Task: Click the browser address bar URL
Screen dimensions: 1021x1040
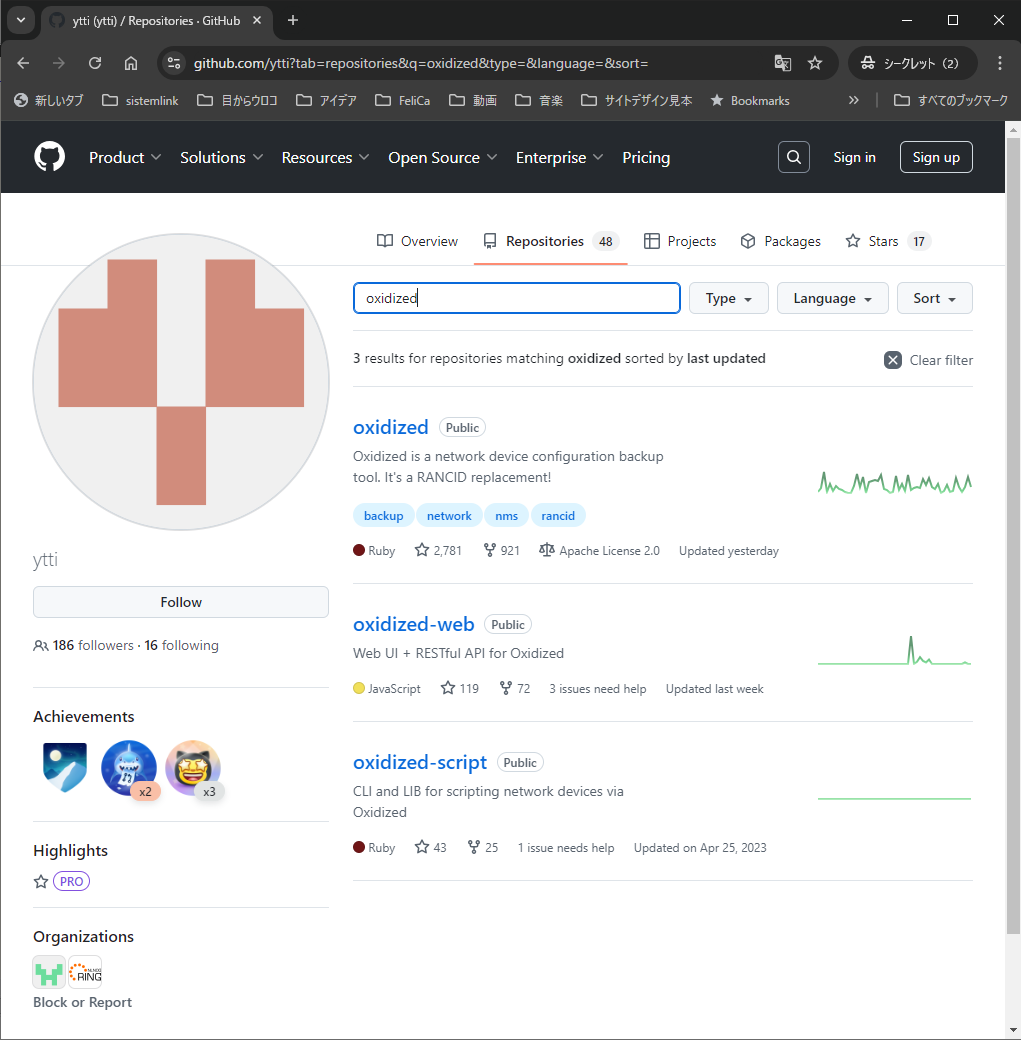Action: pyautogui.click(x=421, y=63)
